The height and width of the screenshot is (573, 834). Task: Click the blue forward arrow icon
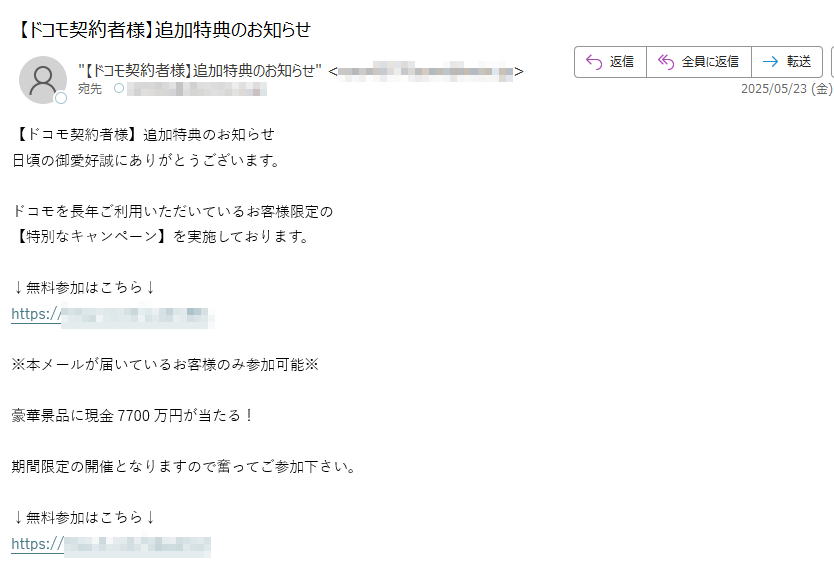(x=770, y=62)
